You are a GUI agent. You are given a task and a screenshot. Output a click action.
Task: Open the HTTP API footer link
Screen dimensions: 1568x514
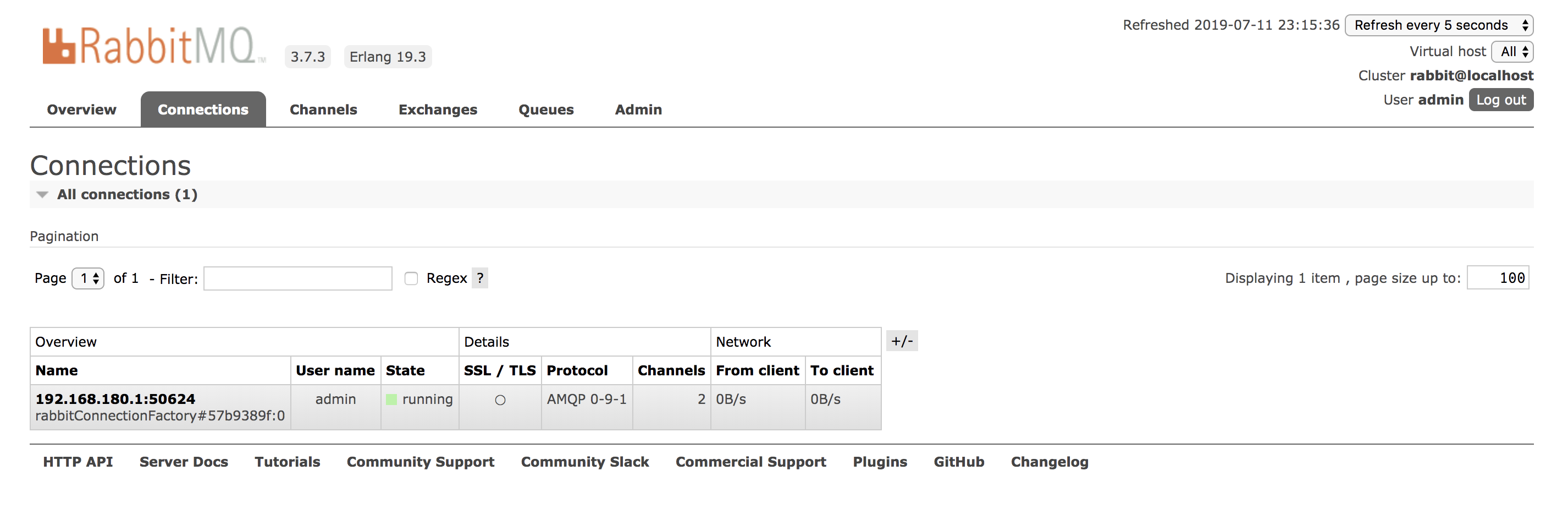pyautogui.click(x=78, y=462)
